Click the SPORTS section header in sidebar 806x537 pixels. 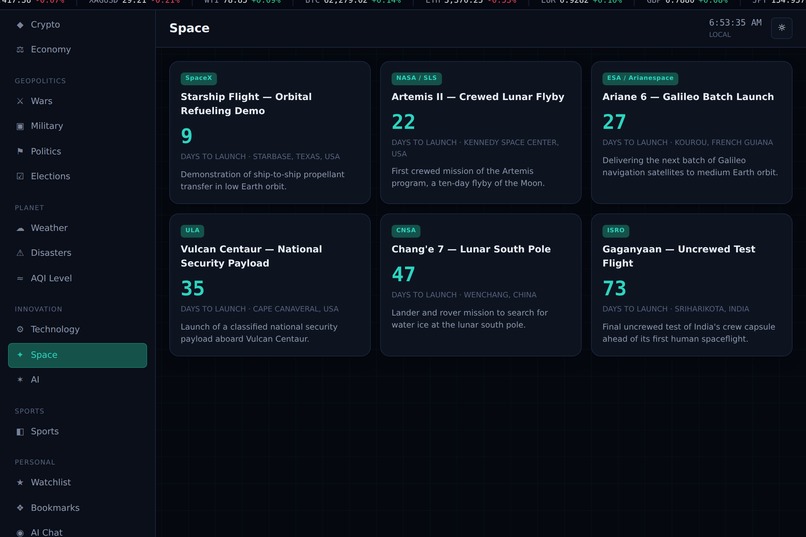29,411
